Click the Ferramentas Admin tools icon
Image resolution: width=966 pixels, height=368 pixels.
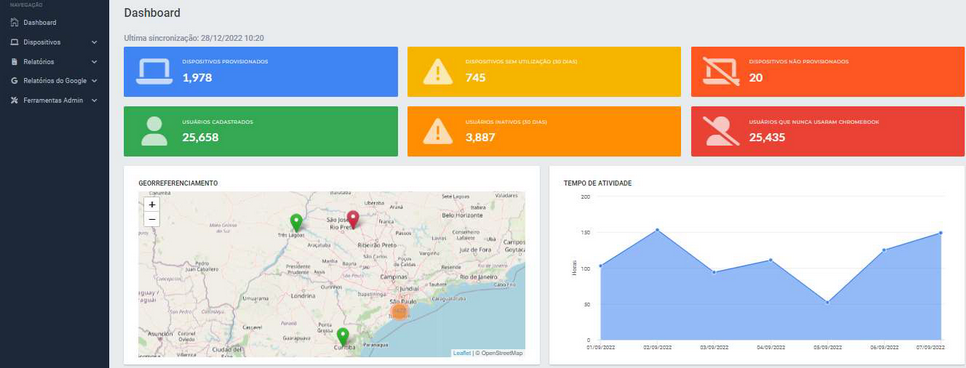click(x=15, y=100)
